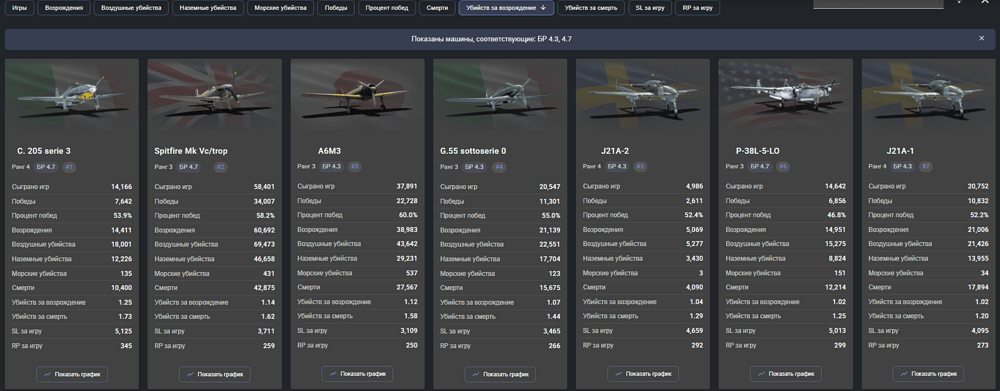Viewport: 1000px width, 391px height.
Task: Toggle sort direction on Убийств за возрождение chip
Action: pyautogui.click(x=505, y=8)
